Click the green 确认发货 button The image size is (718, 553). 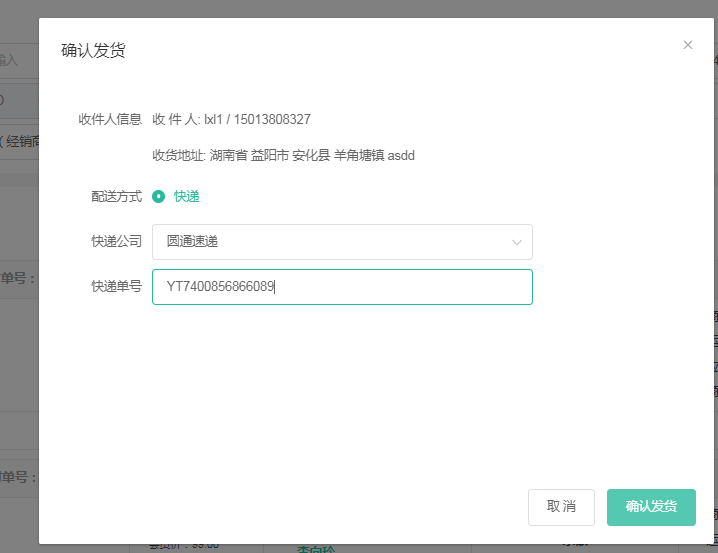click(x=650, y=507)
